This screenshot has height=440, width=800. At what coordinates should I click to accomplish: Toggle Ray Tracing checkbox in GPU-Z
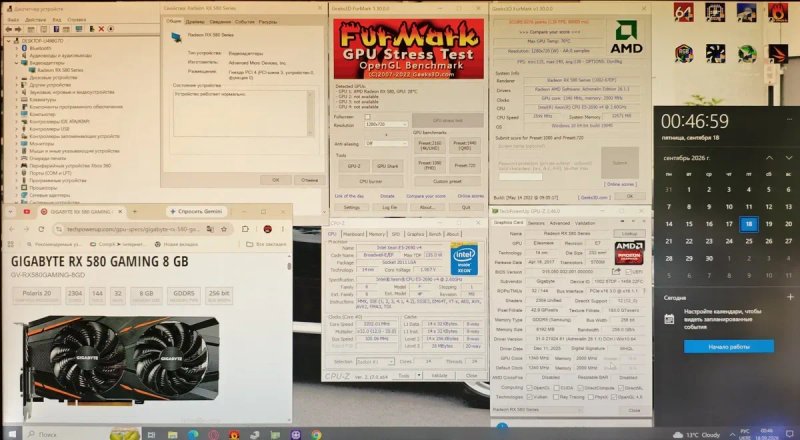pyautogui.click(x=556, y=397)
